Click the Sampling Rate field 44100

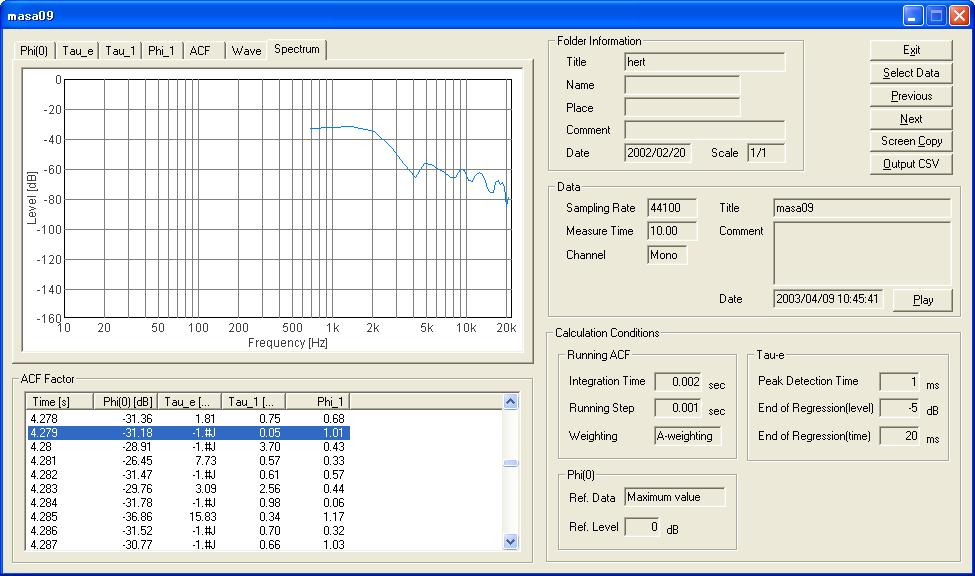coord(672,208)
